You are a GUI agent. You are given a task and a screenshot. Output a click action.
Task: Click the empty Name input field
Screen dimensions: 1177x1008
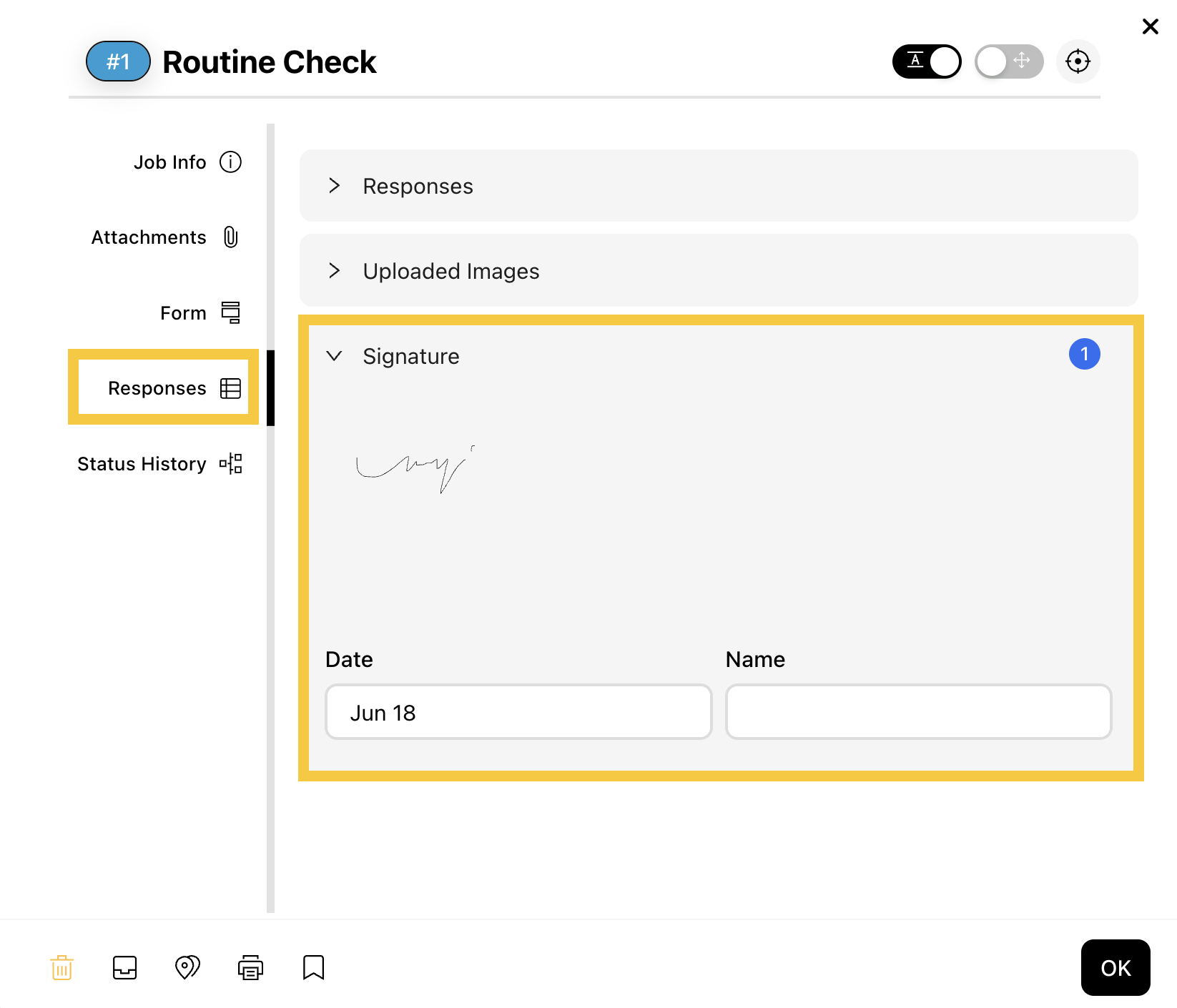point(918,712)
